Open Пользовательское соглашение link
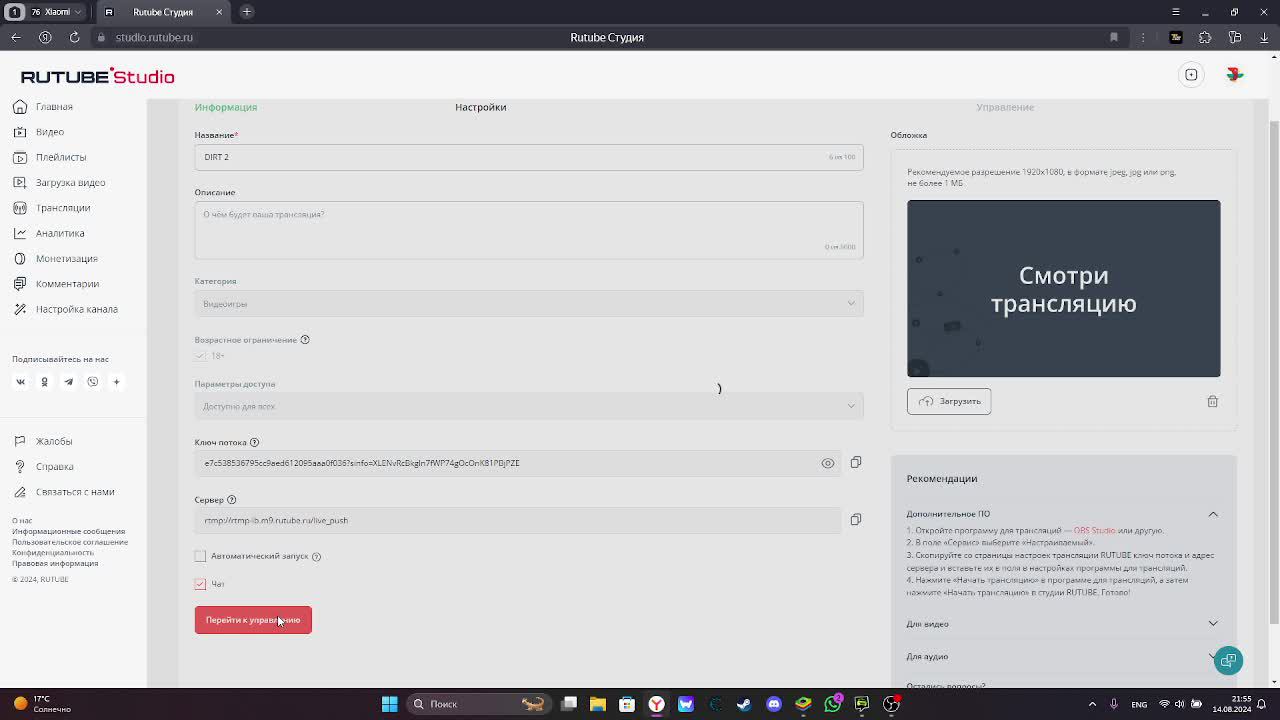The width and height of the screenshot is (1280, 720). click(70, 542)
